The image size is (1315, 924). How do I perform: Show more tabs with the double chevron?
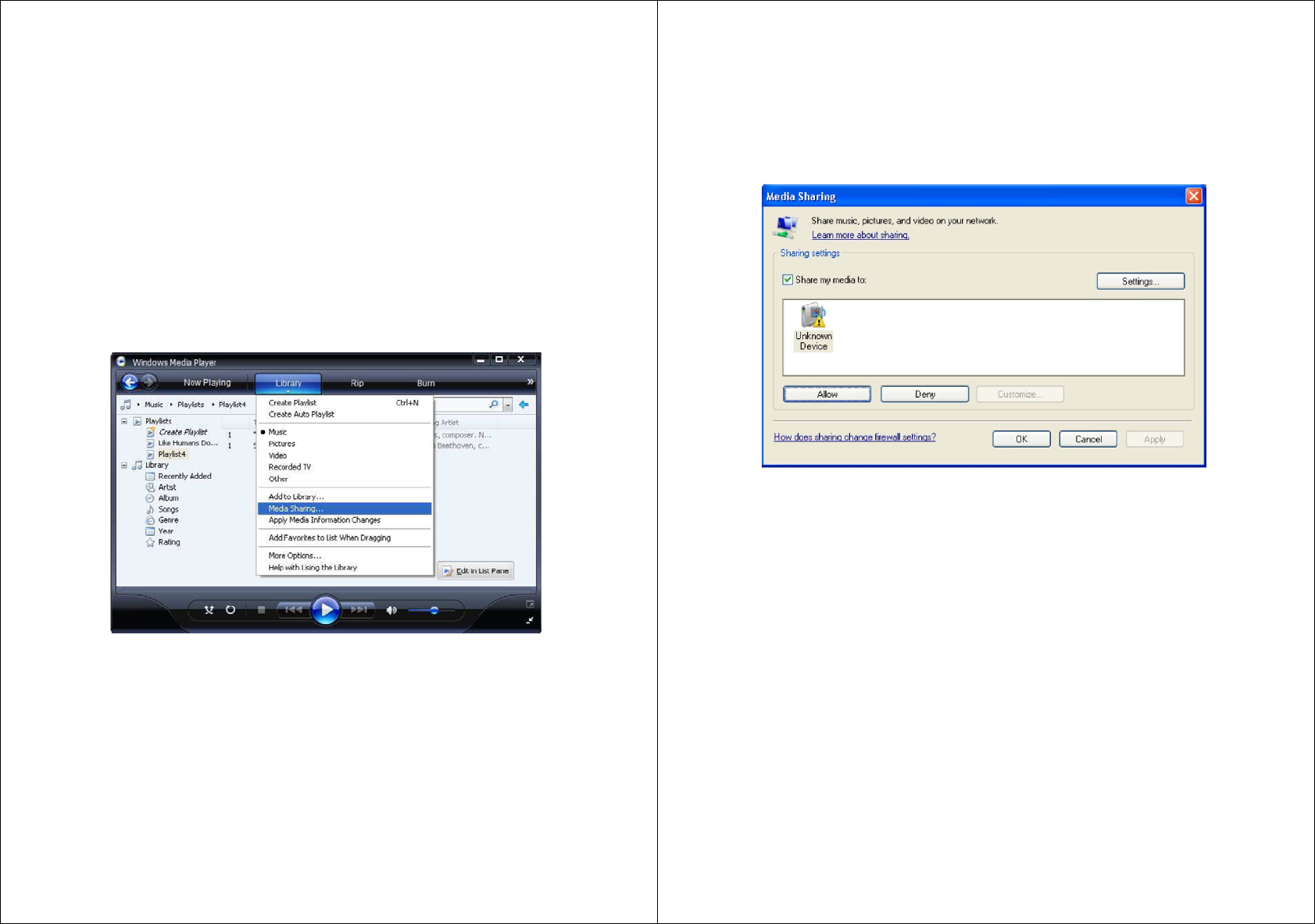point(530,382)
